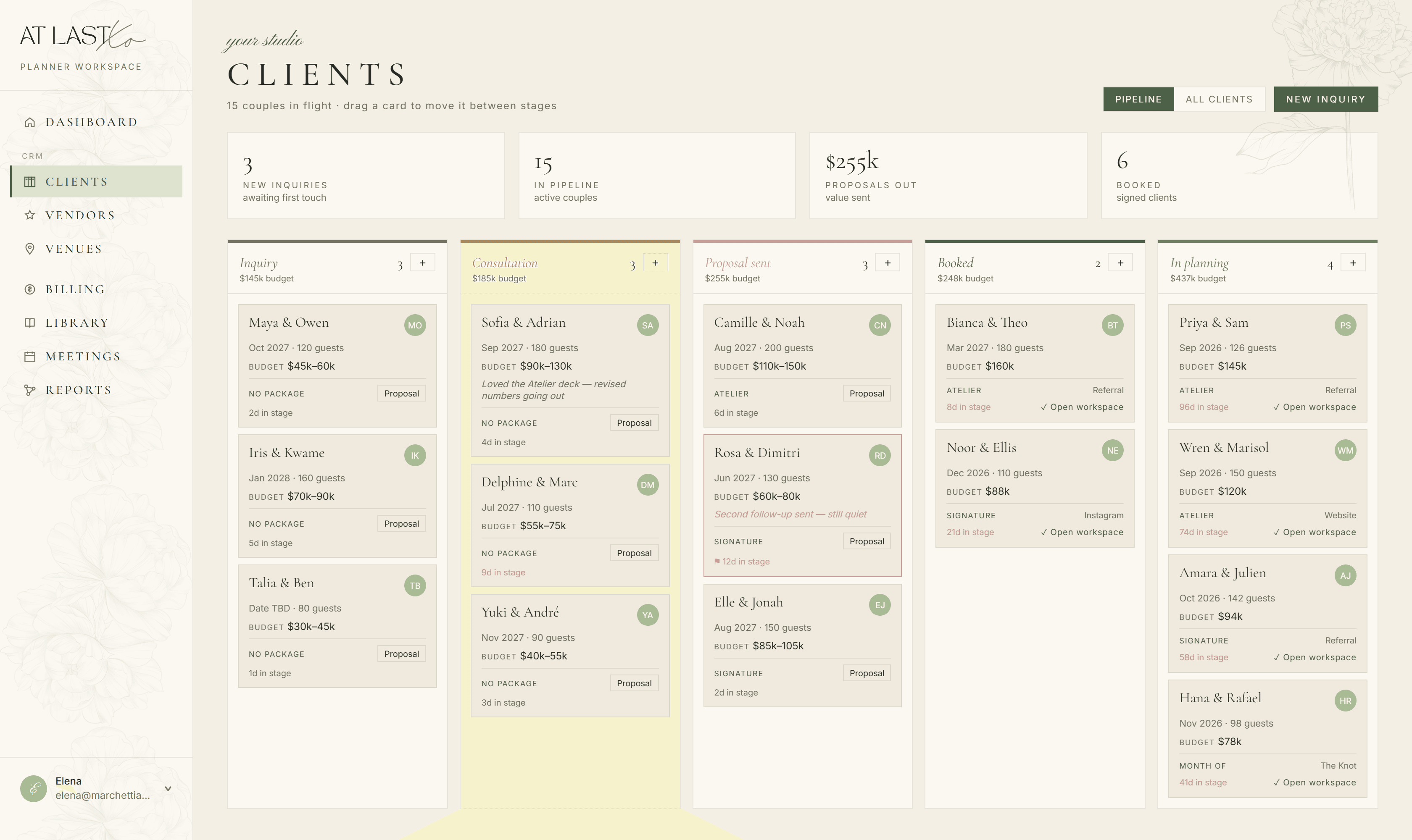Open workspace for Noor & Ellis
Viewport: 1412px width, 840px height.
click(x=1082, y=532)
